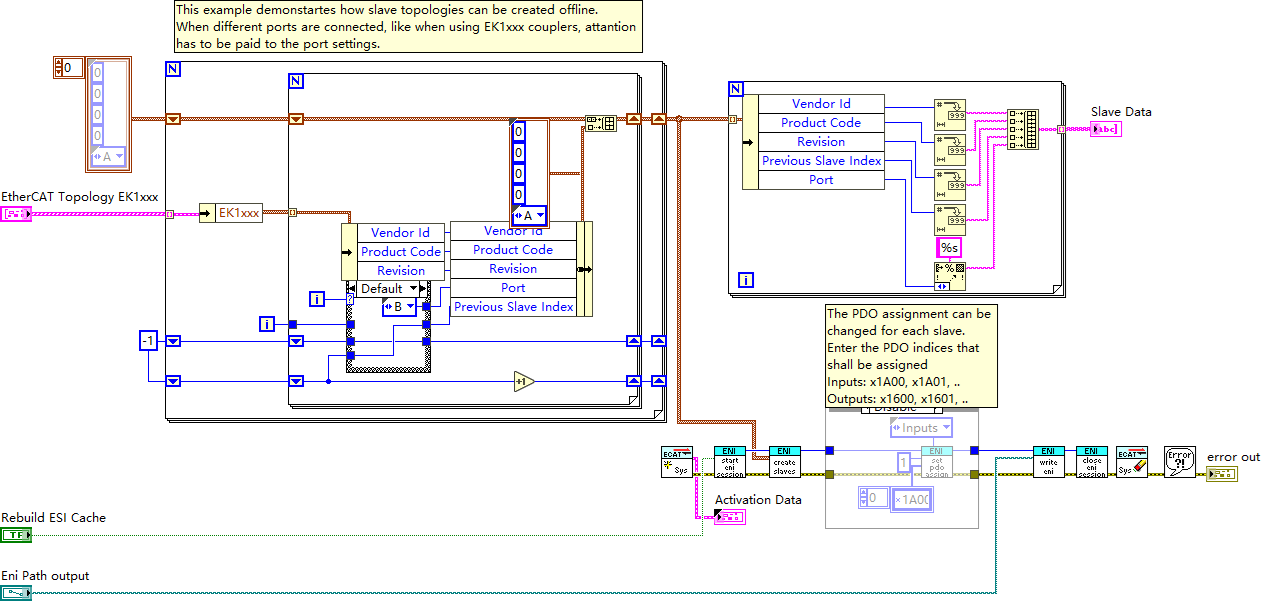The height and width of the screenshot is (601, 1262).
Task: Select the ENI write eni node
Action: point(1049,462)
